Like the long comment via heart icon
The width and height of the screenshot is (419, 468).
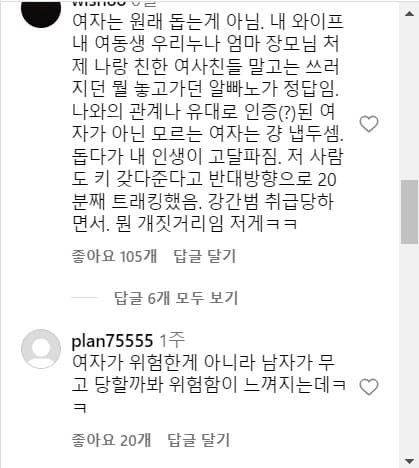click(369, 124)
